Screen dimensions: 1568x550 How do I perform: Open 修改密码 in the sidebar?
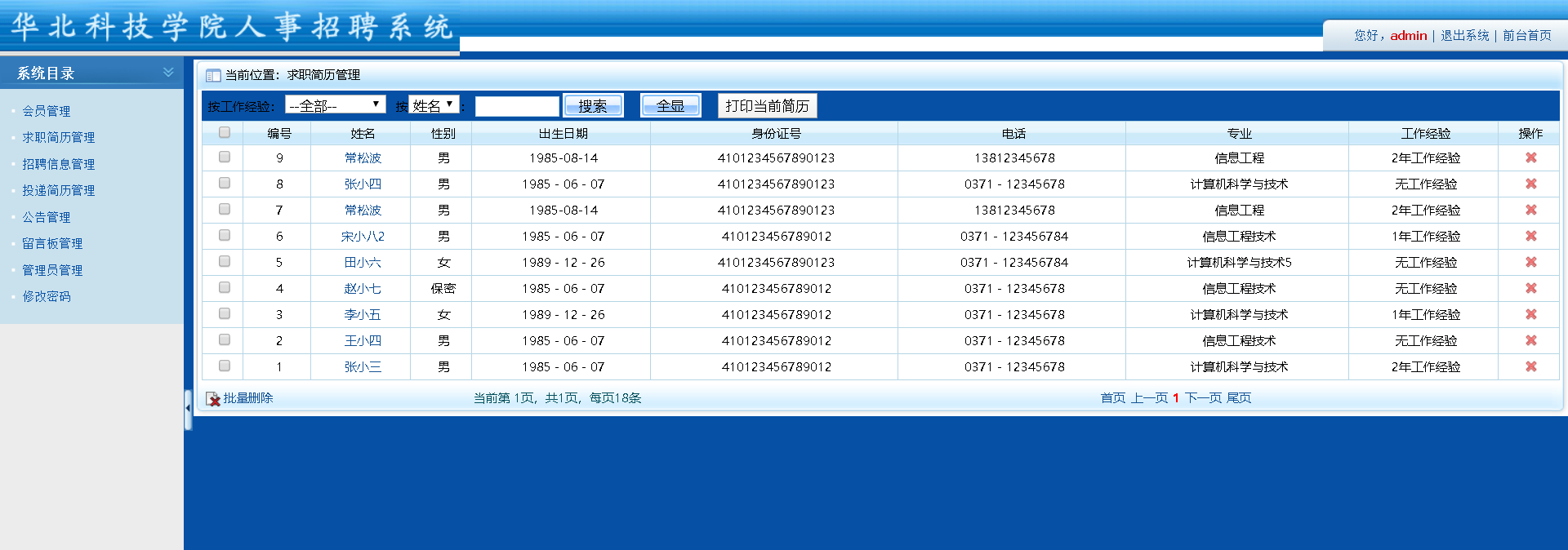[47, 296]
